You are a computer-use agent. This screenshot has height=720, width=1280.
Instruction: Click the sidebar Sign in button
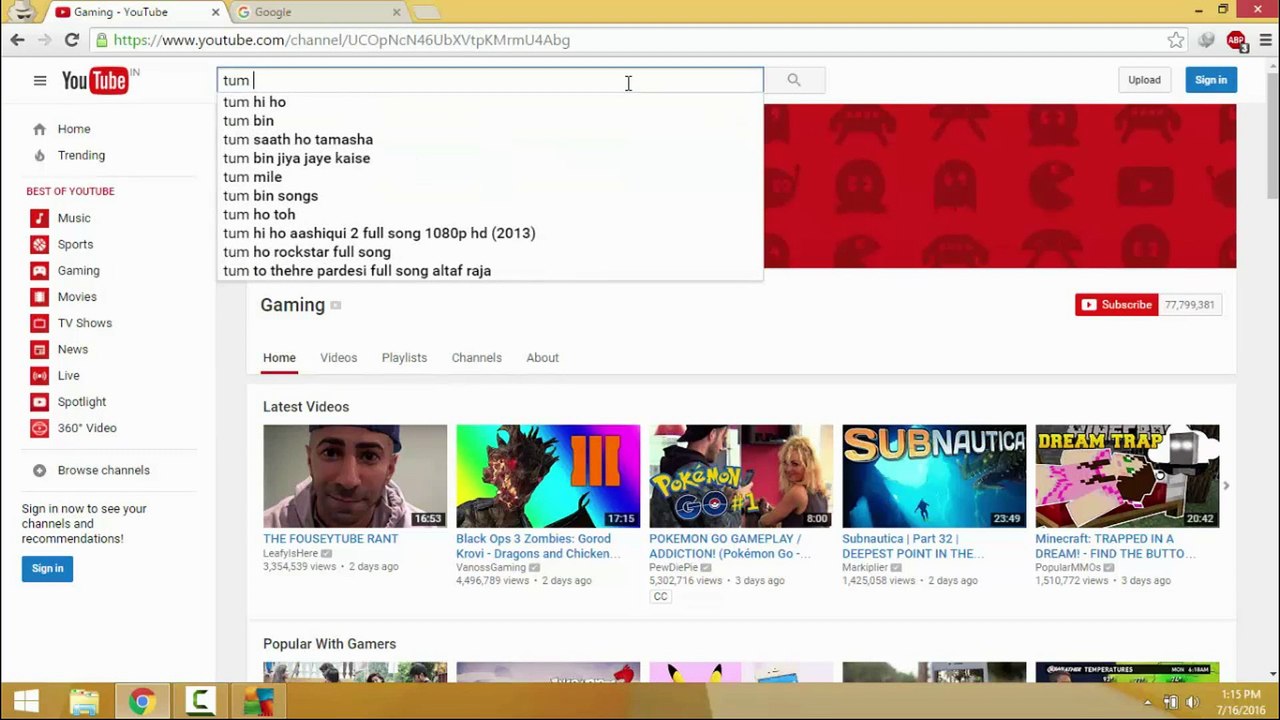click(47, 568)
